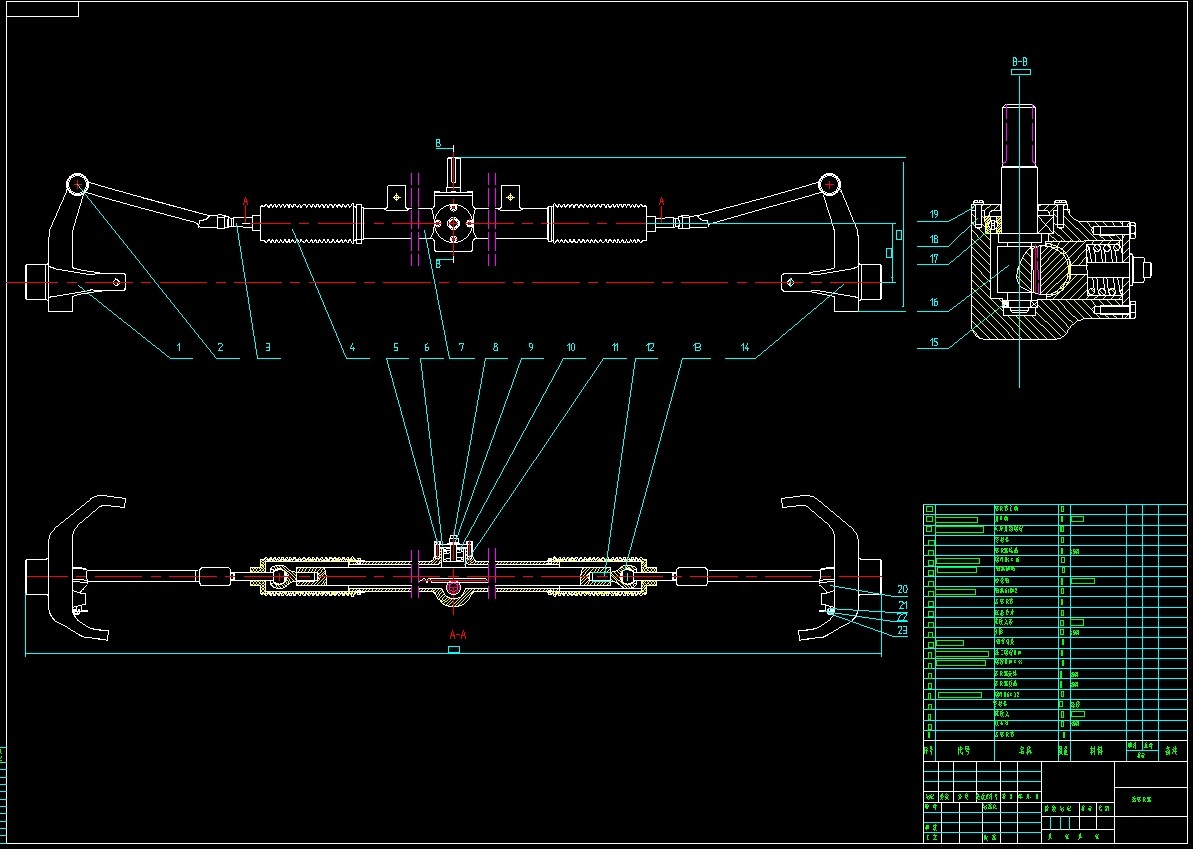Select part callout number 20
Viewport: 1193px width, 849px height.
pos(902,589)
